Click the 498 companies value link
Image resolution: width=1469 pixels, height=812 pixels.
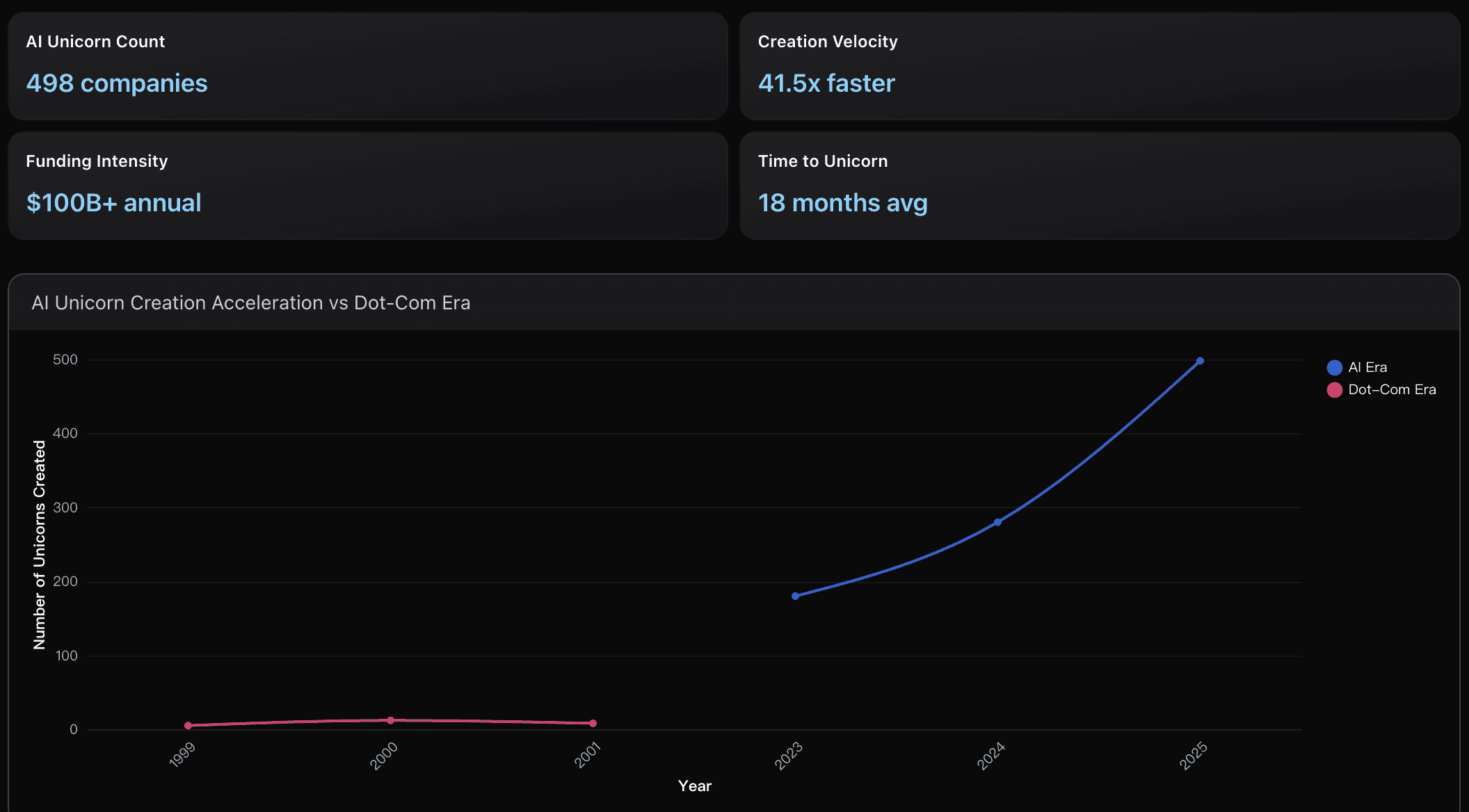[x=116, y=83]
